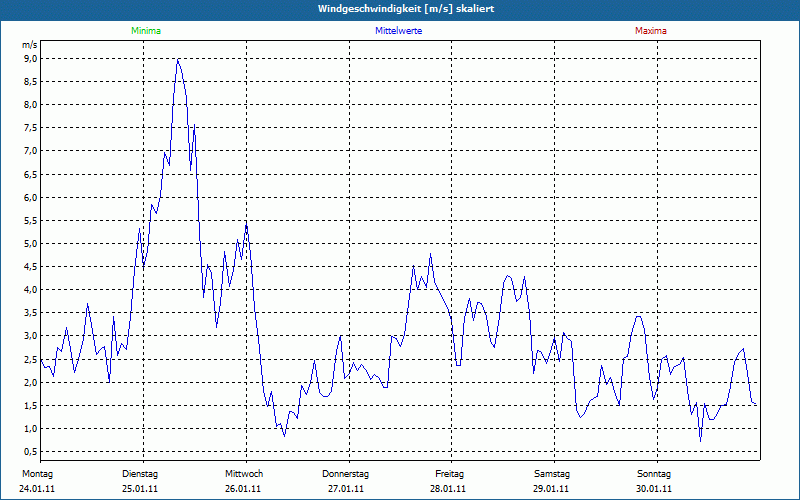Click the 2,5 y-axis value
800x500 pixels.
tap(31, 359)
